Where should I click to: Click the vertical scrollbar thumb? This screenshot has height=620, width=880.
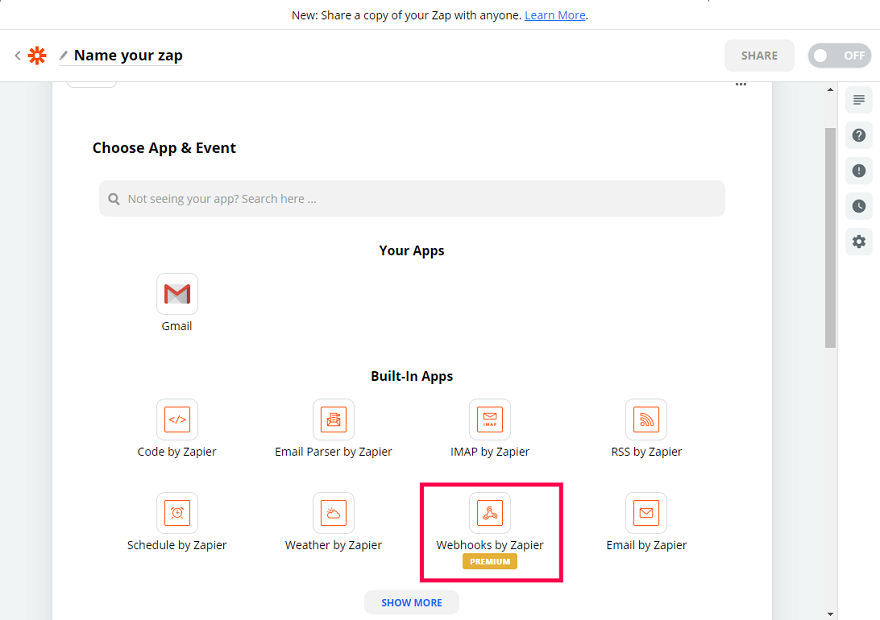coord(830,238)
